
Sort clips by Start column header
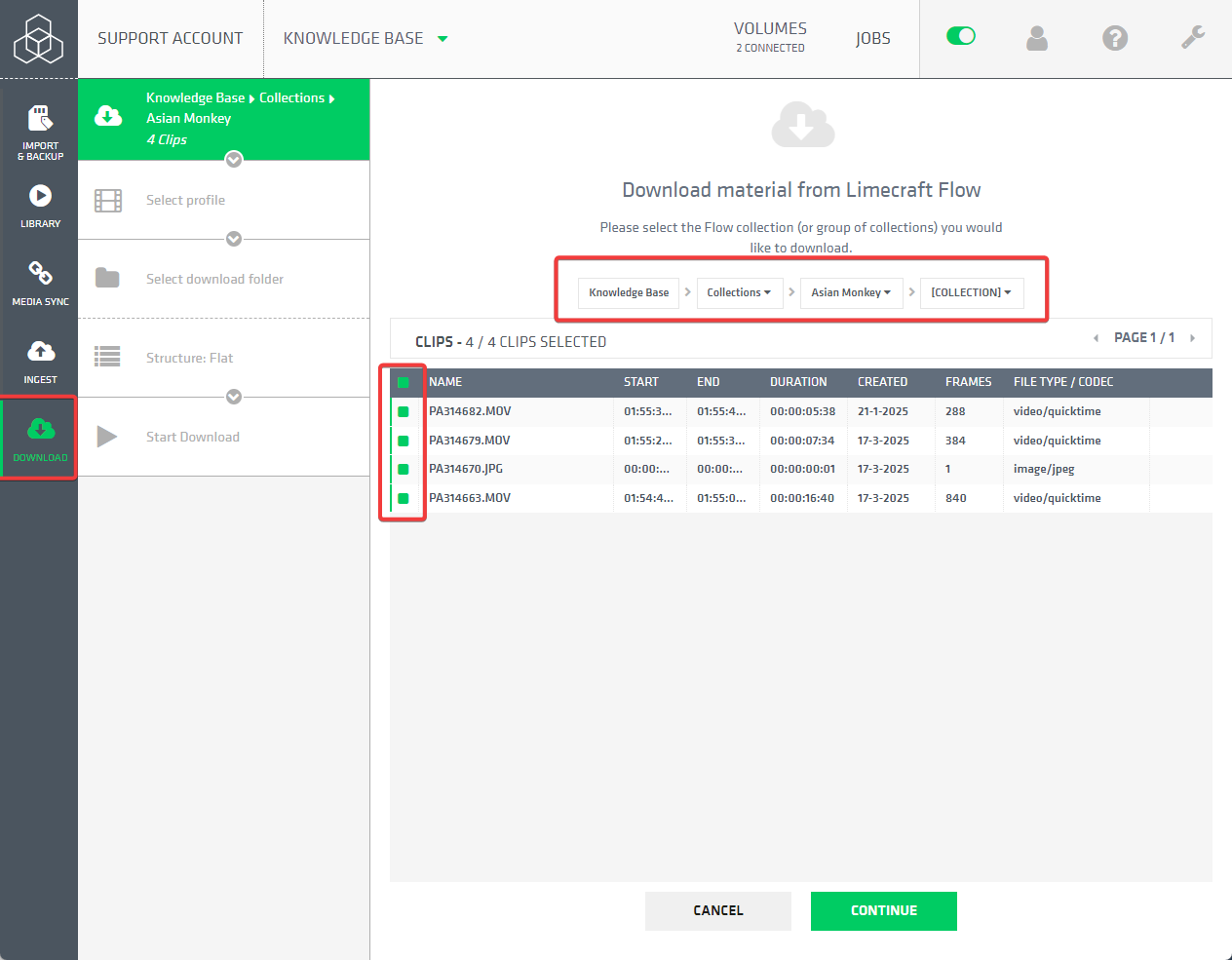click(x=641, y=382)
